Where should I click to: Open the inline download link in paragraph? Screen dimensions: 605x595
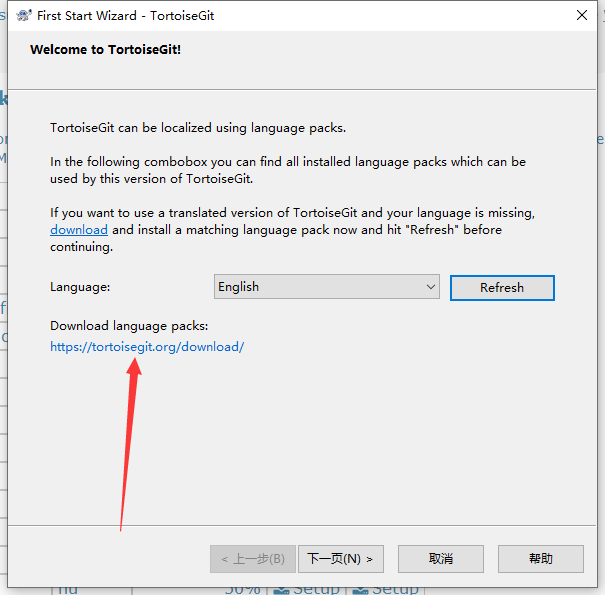[79, 230]
